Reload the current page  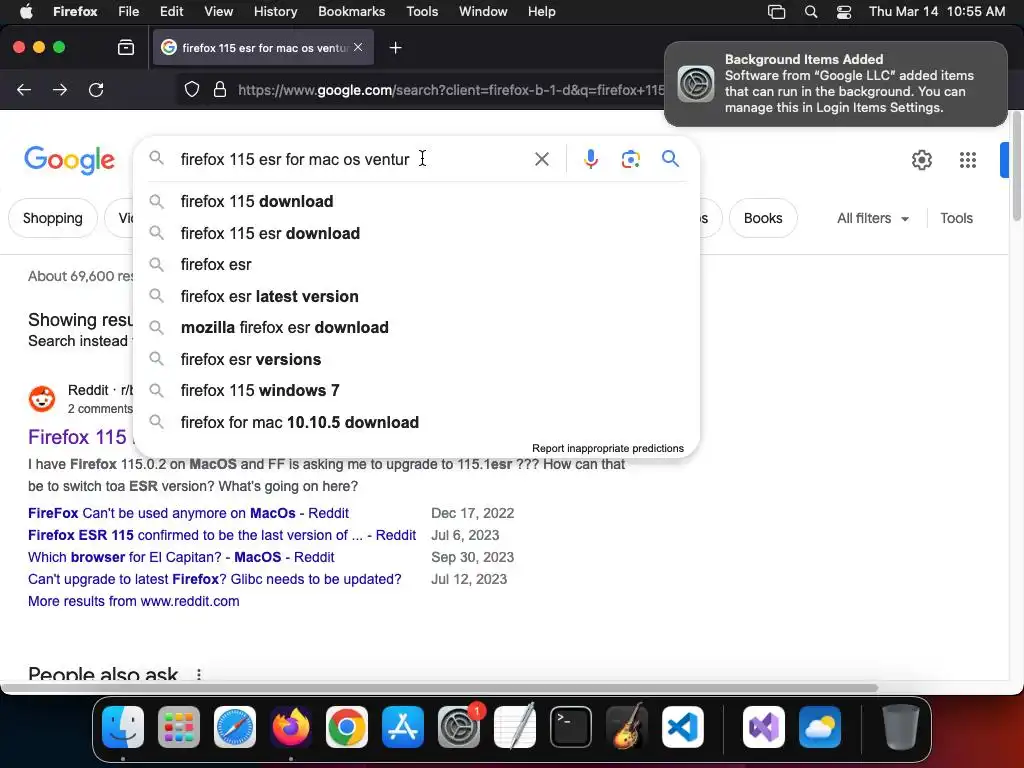pyautogui.click(x=96, y=89)
